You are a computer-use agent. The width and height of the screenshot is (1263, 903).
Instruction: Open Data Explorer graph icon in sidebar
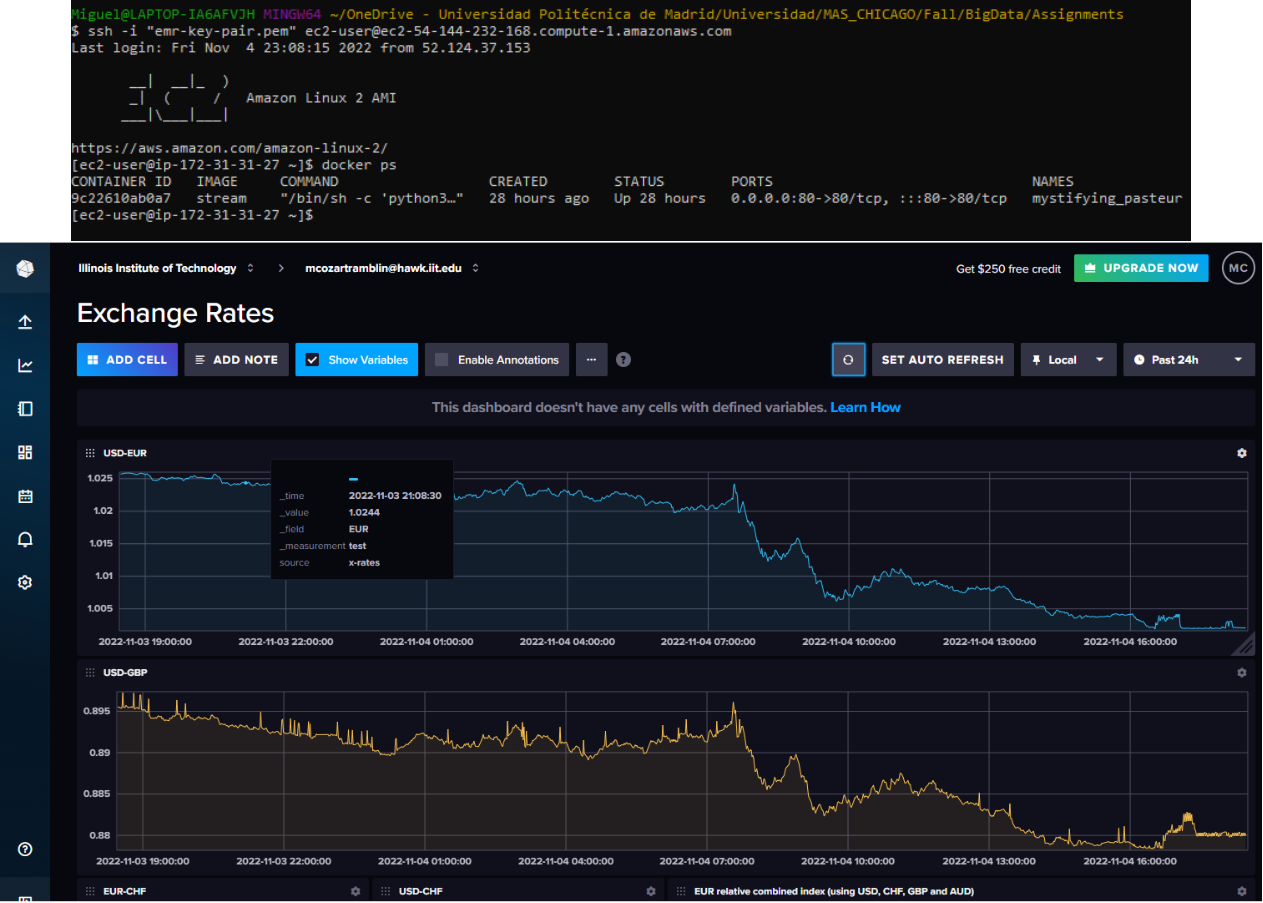tap(25, 365)
